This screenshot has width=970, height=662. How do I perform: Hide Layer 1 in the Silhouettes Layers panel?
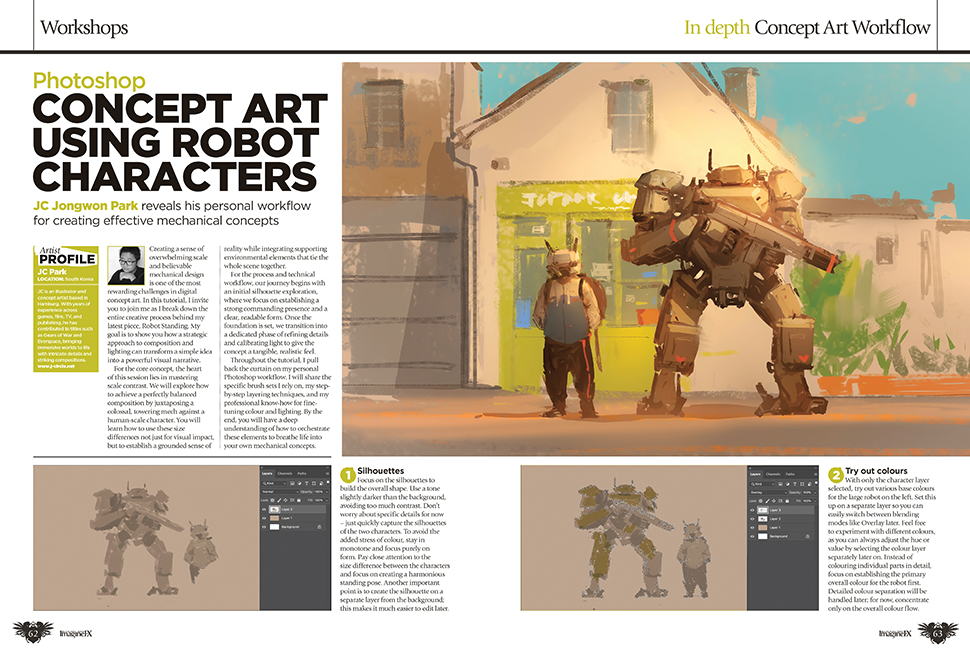click(264, 518)
